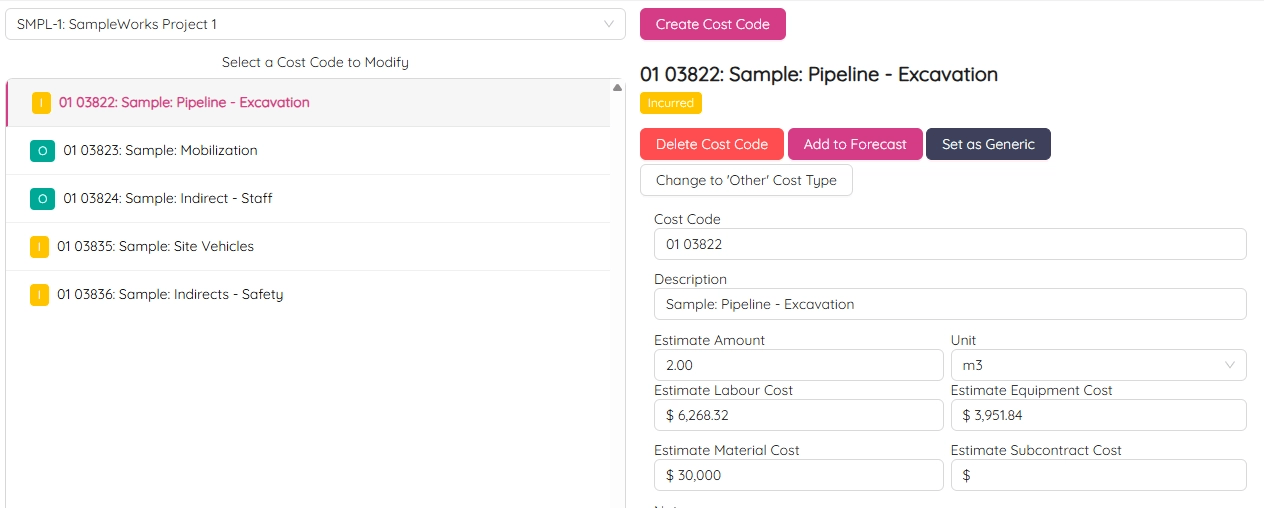Click the 'O' badge beside 01 03824 Indirect Staff
The image size is (1264, 508).
pos(42,199)
